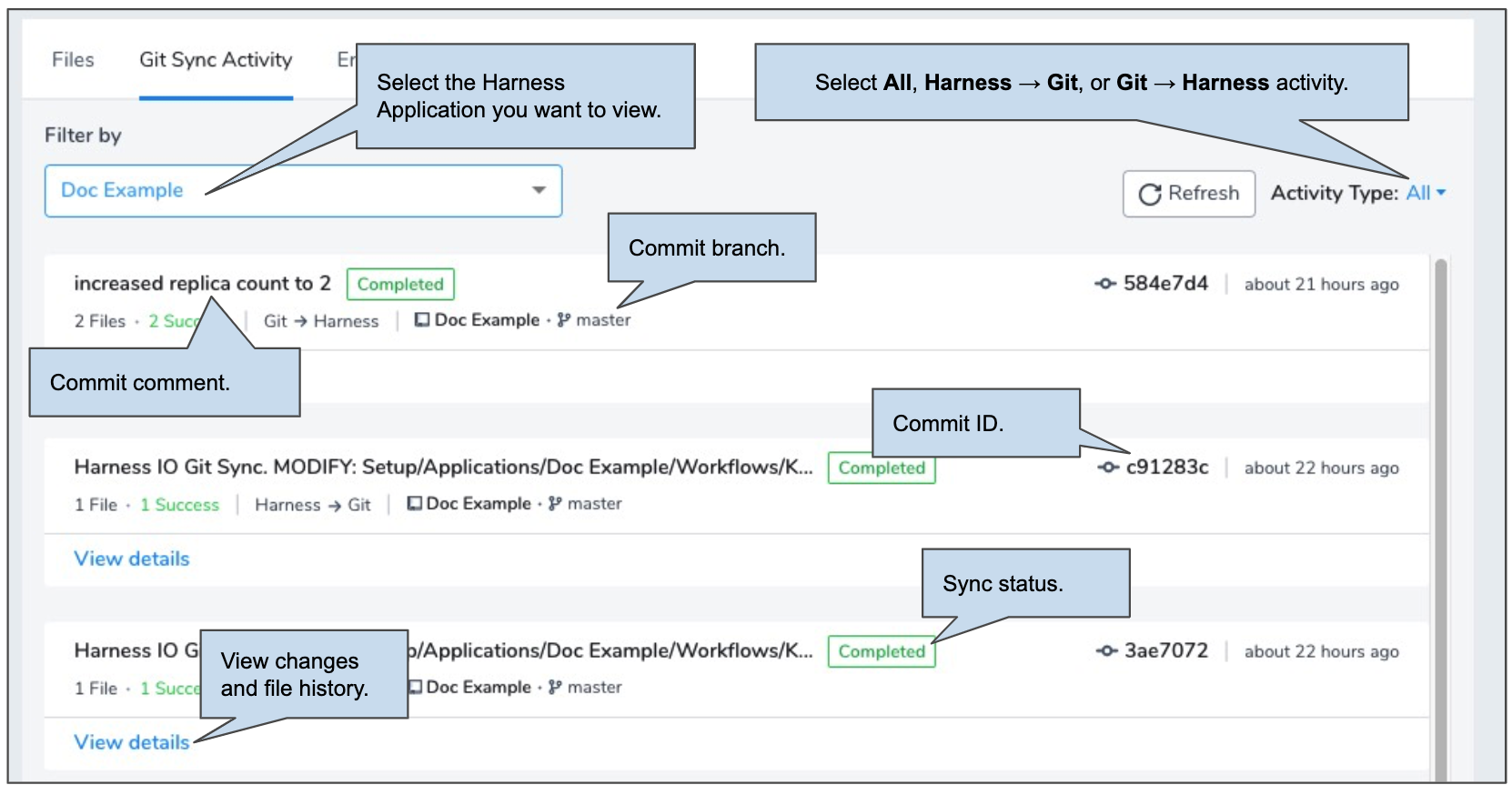
Task: Click the commit icon beside c91283c
Action: (x=1108, y=468)
